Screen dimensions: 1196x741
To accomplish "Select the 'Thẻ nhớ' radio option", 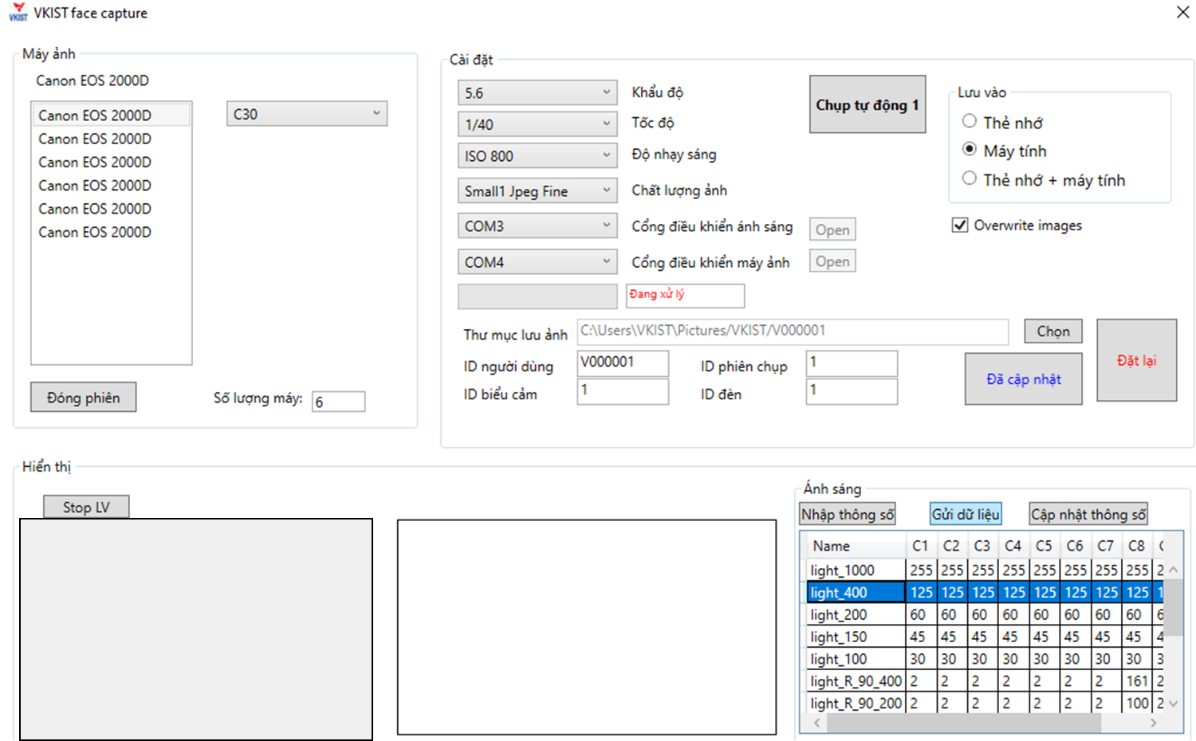I will [969, 122].
